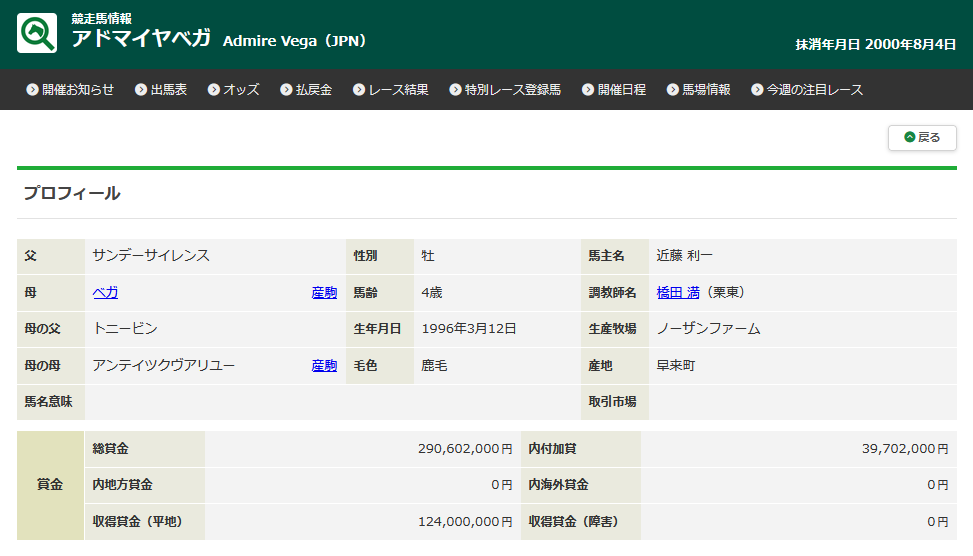Open the 馬場情報 menu item
This screenshot has height=556, width=973.
click(x=699, y=89)
